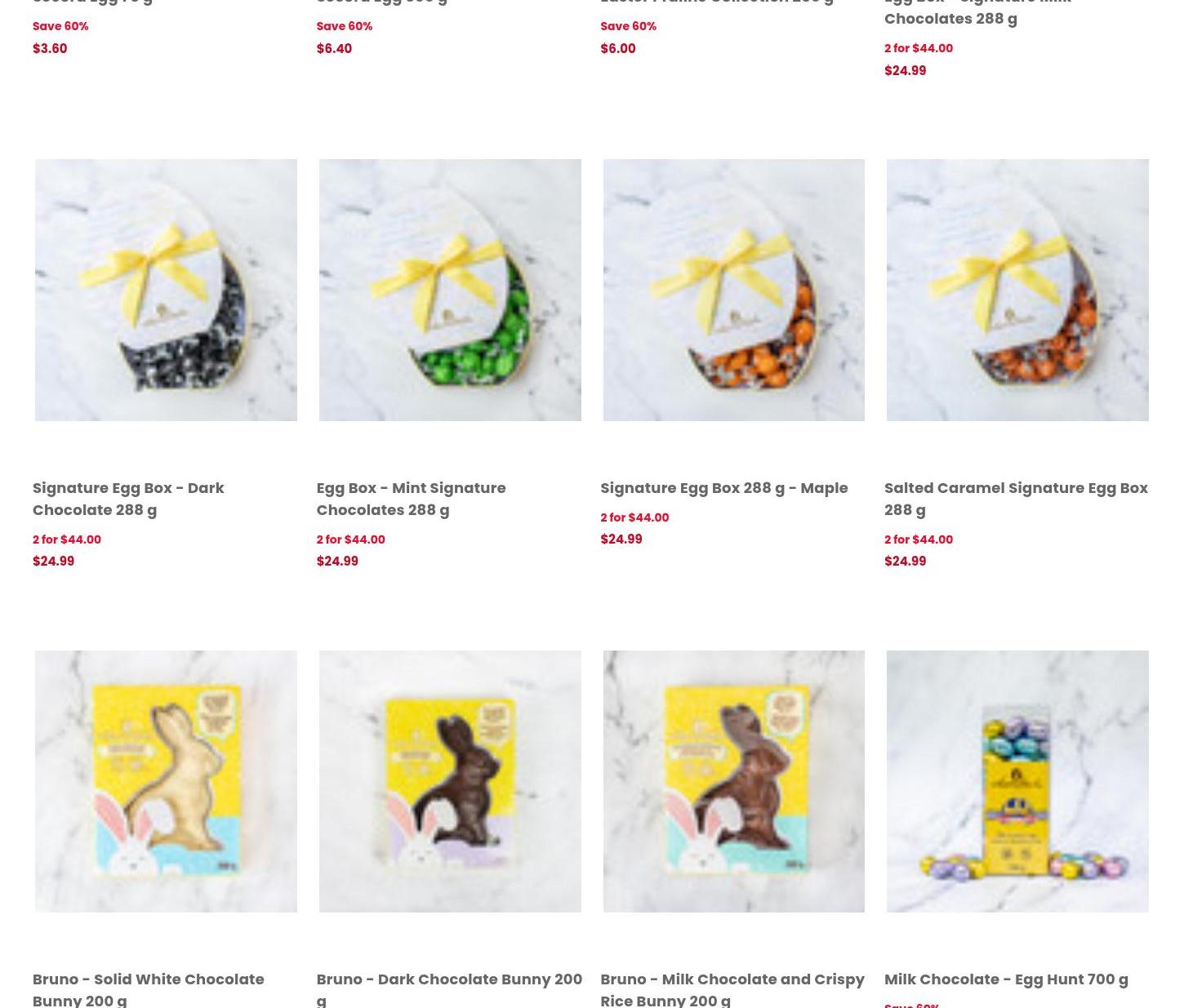
Task: Click the Egg Box Signature Milk Chocolates title
Action: (978, 11)
